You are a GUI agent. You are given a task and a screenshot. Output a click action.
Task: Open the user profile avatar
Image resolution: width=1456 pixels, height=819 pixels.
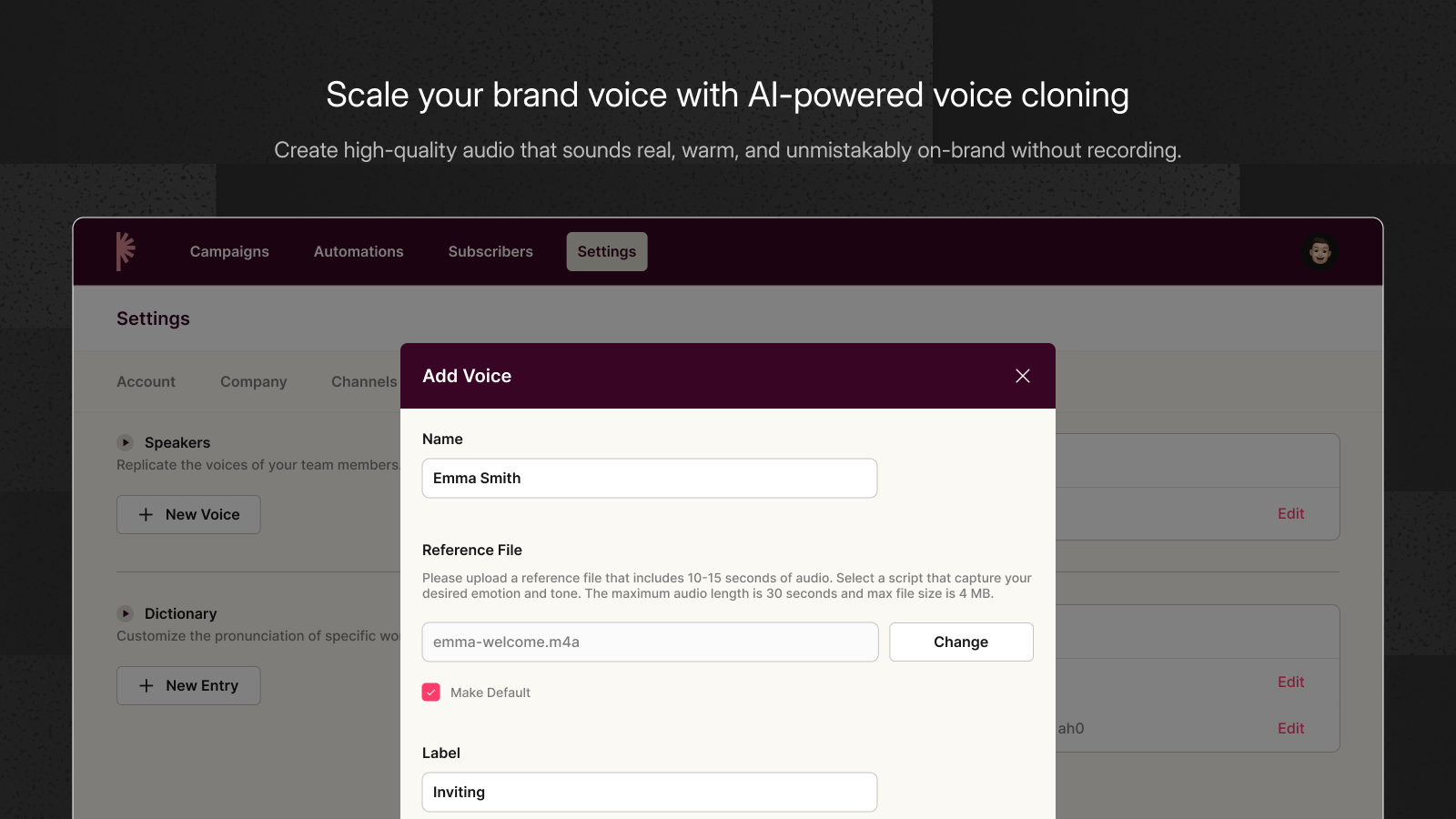[x=1319, y=251]
